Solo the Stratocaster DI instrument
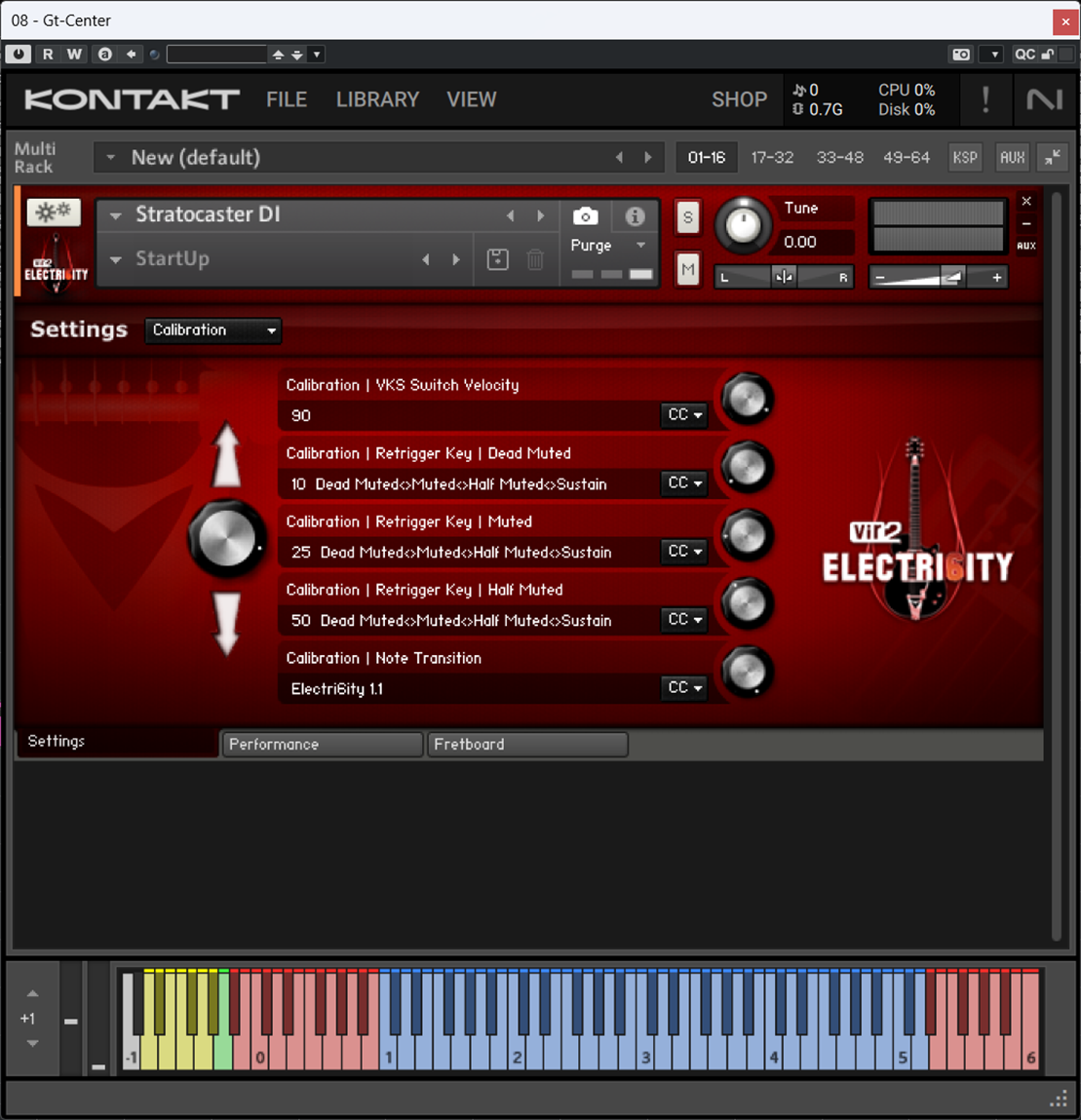 688,218
